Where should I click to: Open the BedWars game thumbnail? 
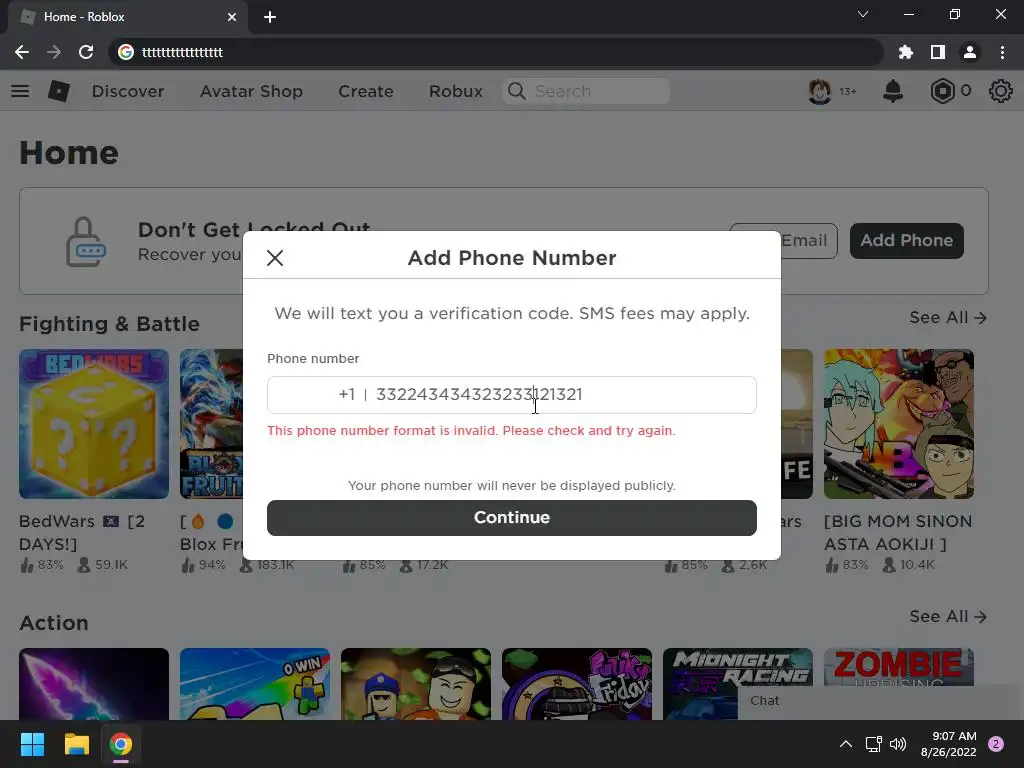tap(94, 424)
